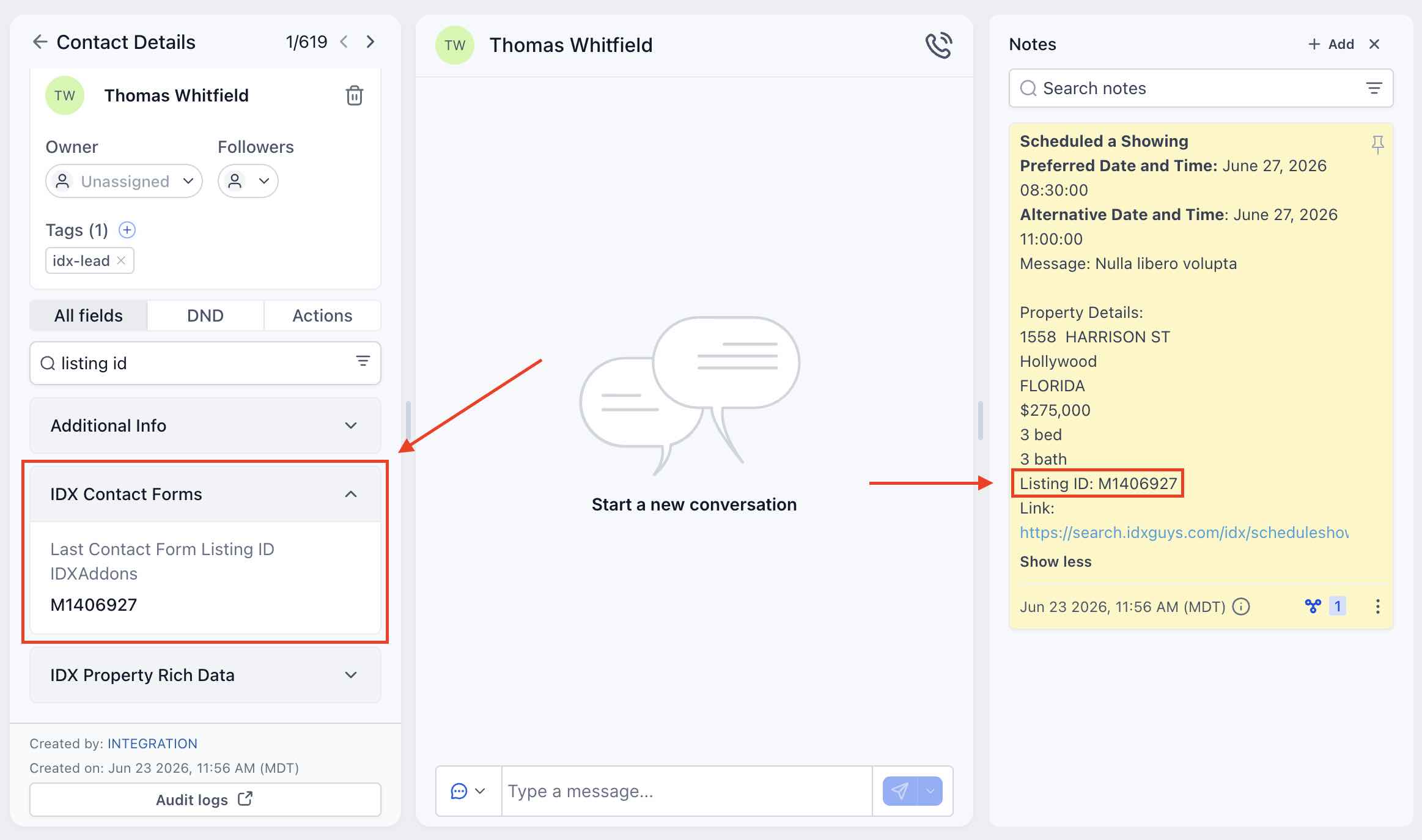Open send options dropdown arrow
This screenshot has width=1422, height=840.
coord(930,791)
